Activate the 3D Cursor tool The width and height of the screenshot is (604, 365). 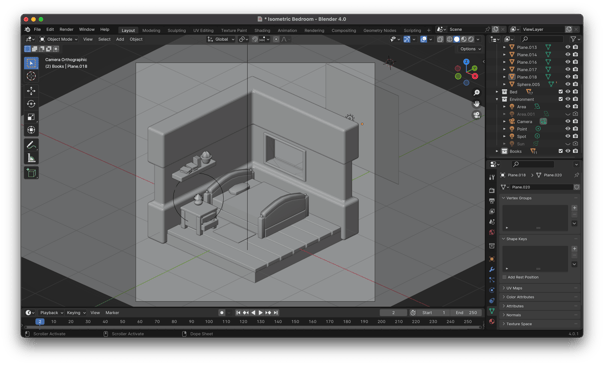coord(31,76)
